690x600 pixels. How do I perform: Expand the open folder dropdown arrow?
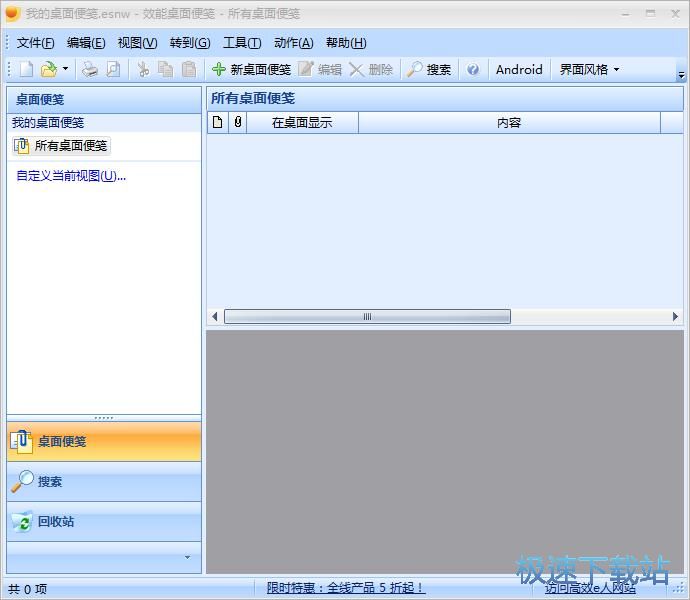pyautogui.click(x=65, y=69)
